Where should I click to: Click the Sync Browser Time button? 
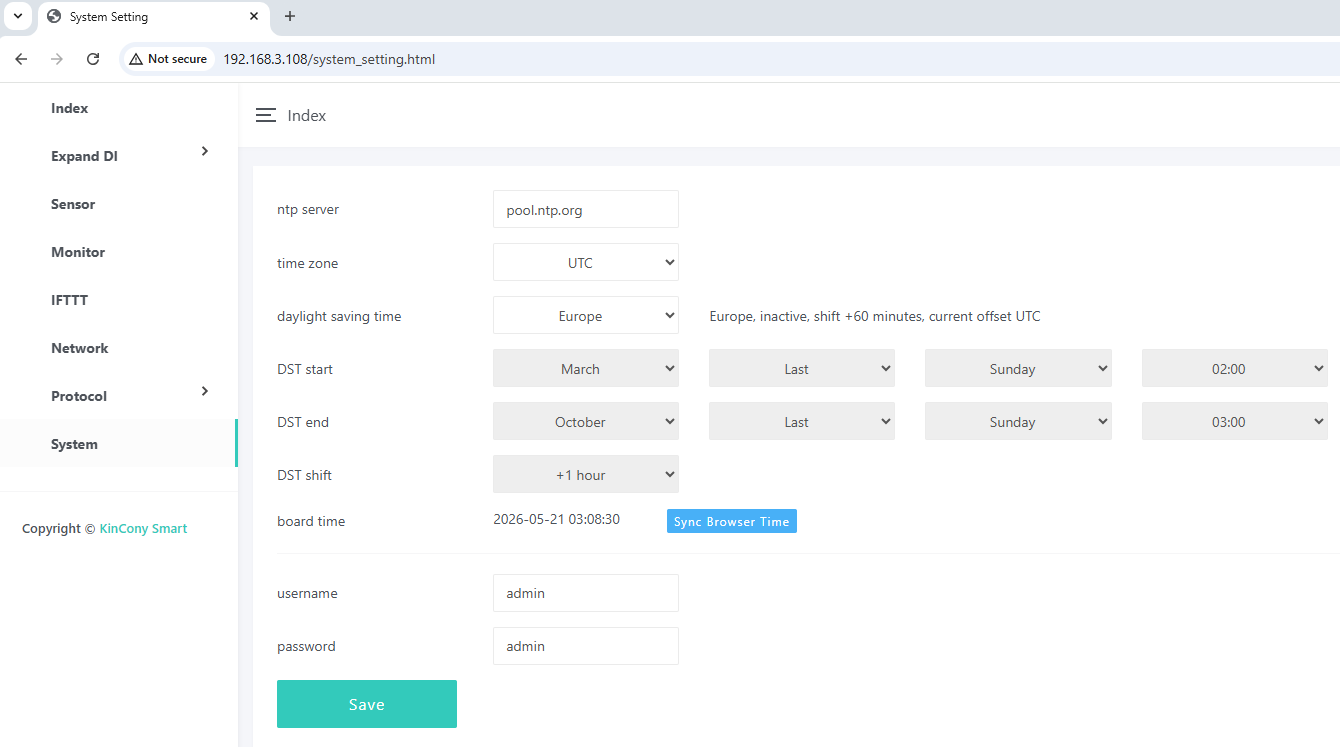pos(732,521)
